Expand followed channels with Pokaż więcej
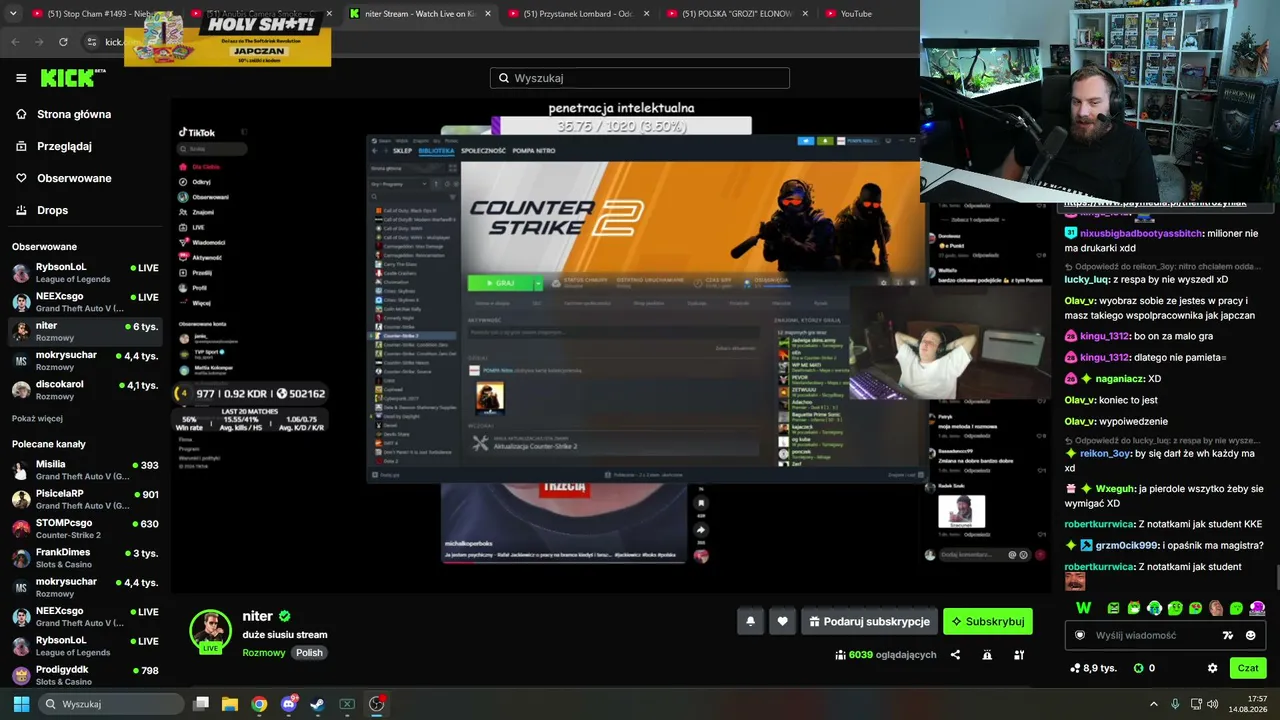The width and height of the screenshot is (1280, 720). [x=37, y=418]
